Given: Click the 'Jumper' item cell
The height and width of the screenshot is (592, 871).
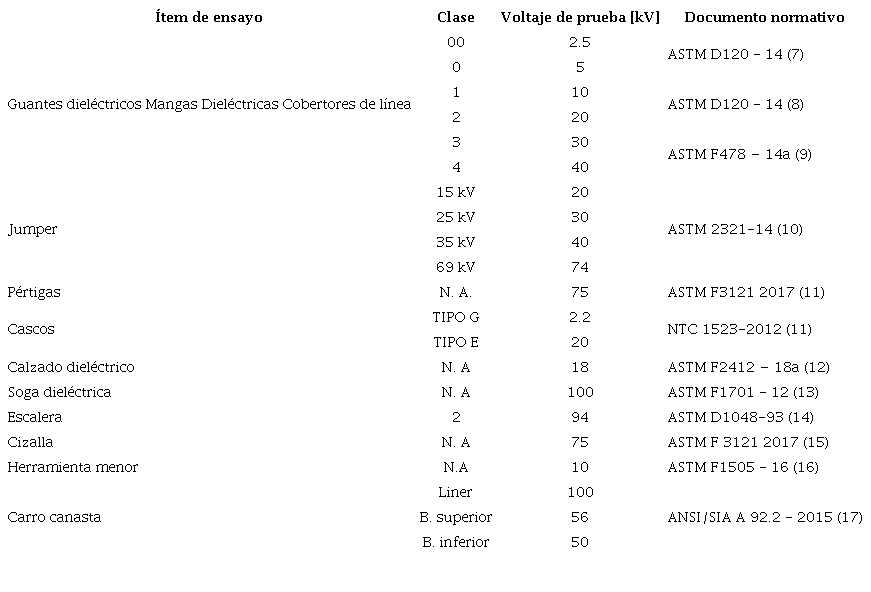Looking at the screenshot, I should coord(32,229).
